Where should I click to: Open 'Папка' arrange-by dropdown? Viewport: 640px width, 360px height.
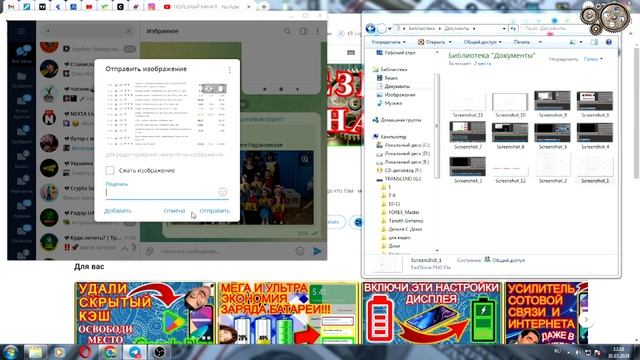[x=593, y=59]
